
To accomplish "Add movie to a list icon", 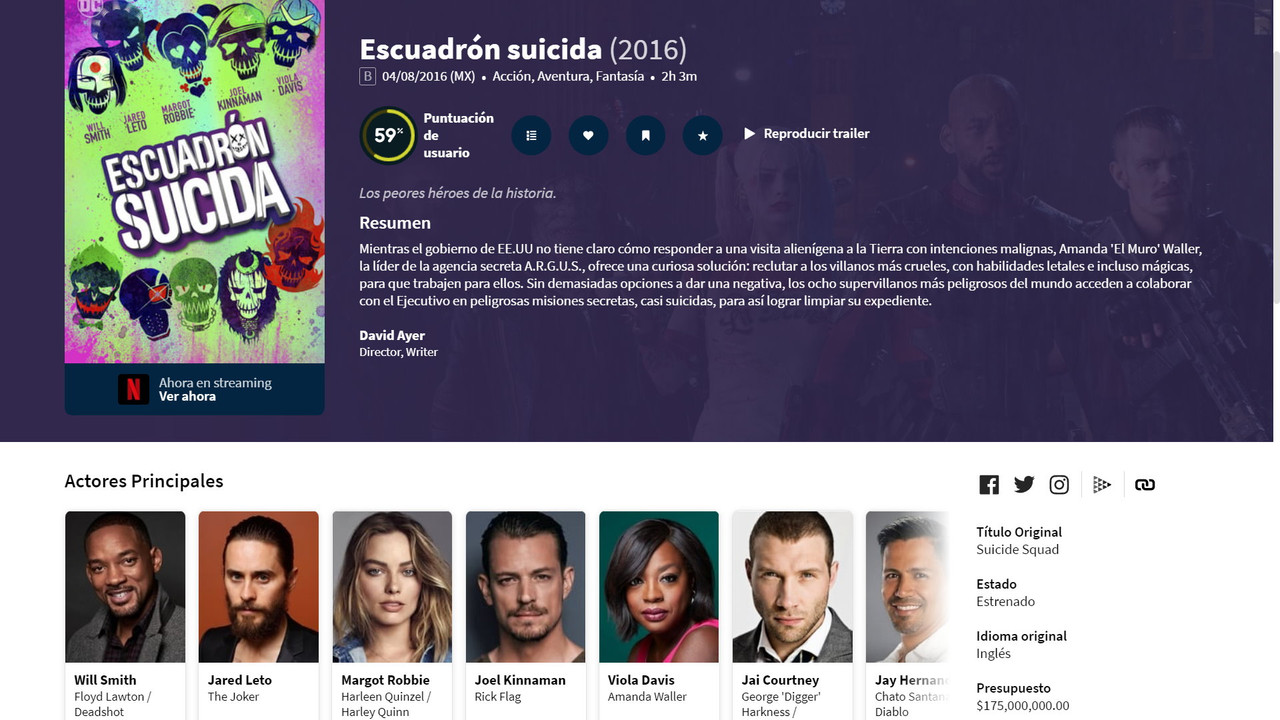I will [x=531, y=135].
